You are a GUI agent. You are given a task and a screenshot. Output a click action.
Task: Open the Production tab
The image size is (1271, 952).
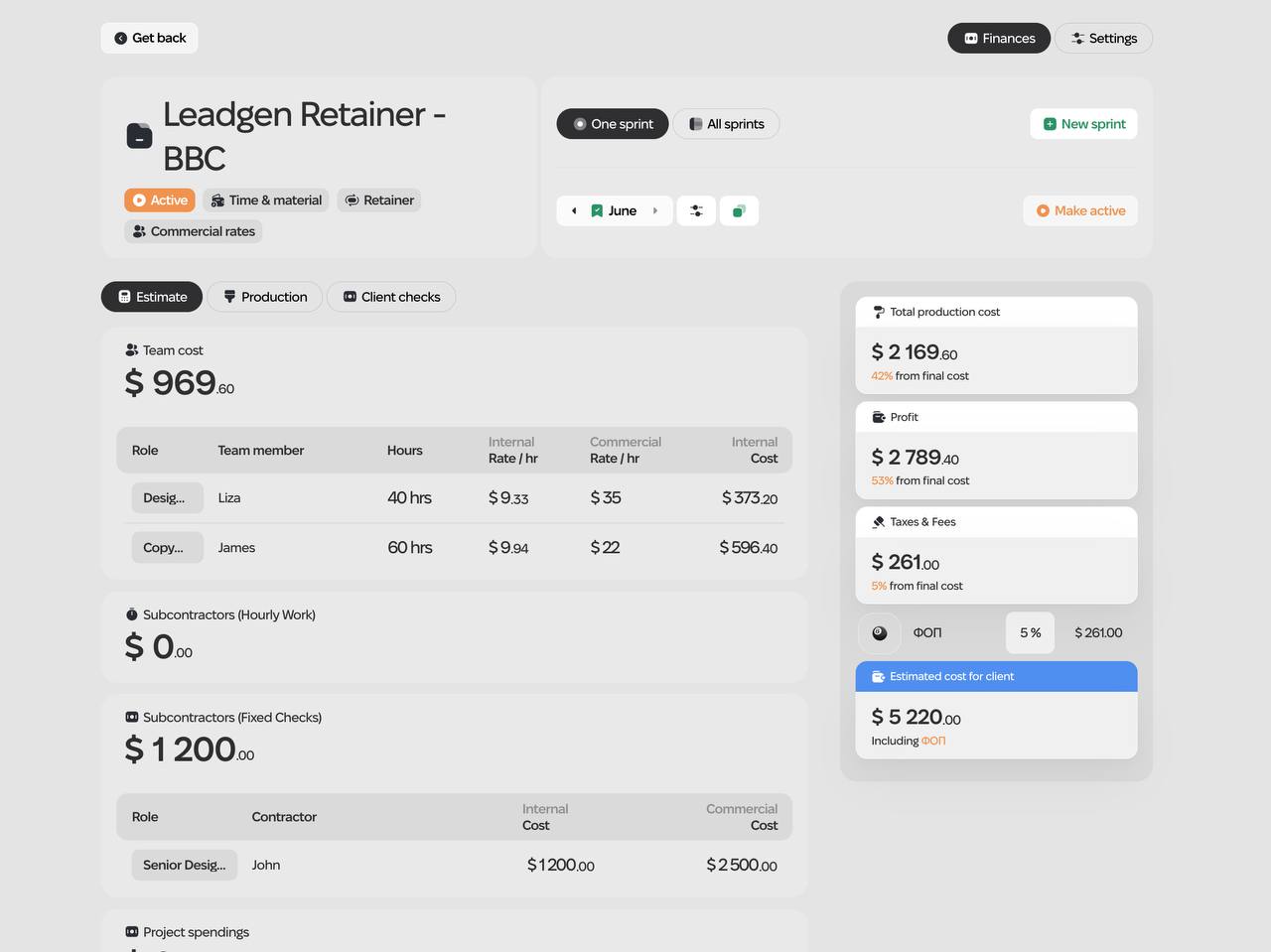pos(264,297)
